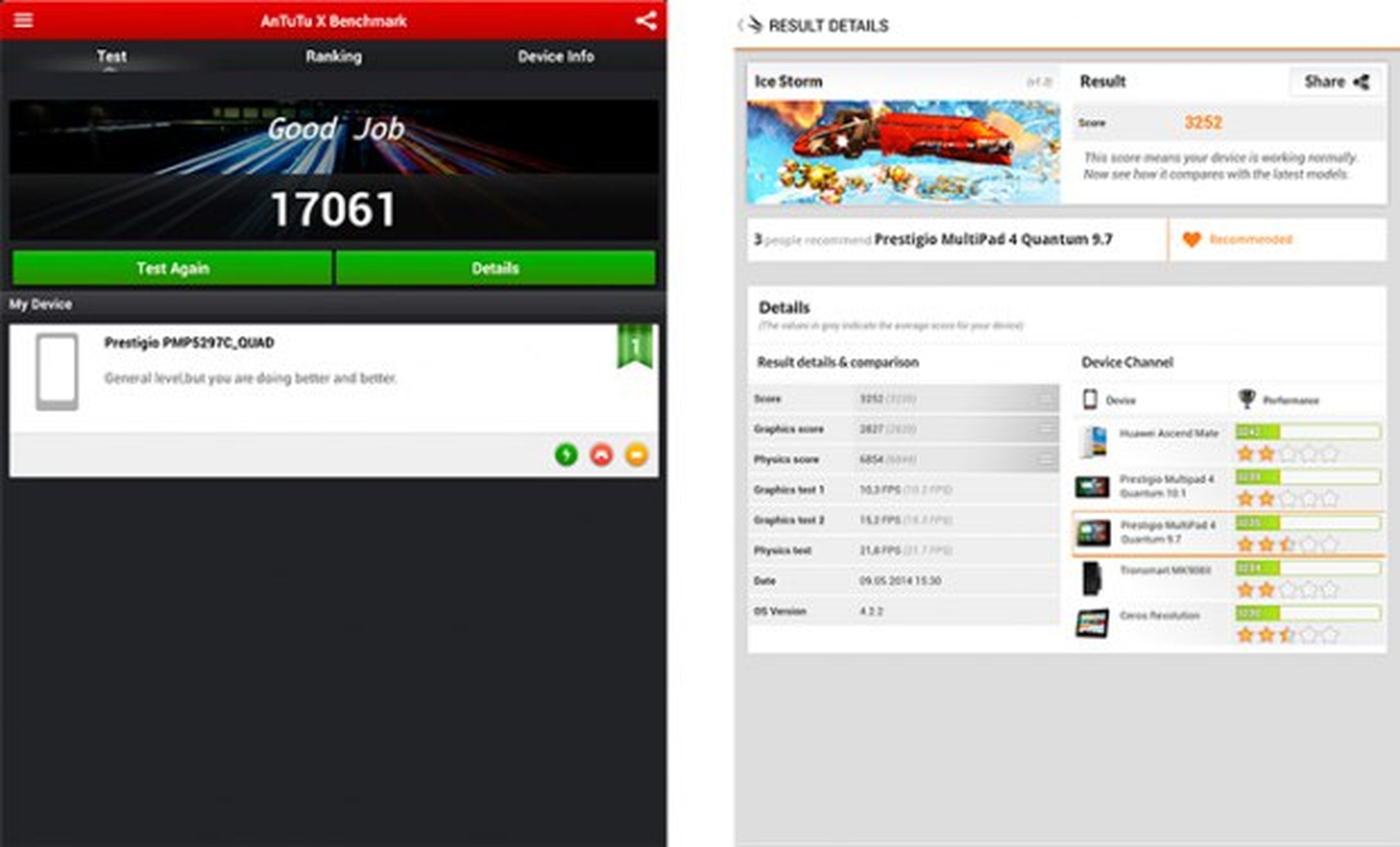Tap the red round icon
Screen dimensions: 1400x847
click(601, 454)
